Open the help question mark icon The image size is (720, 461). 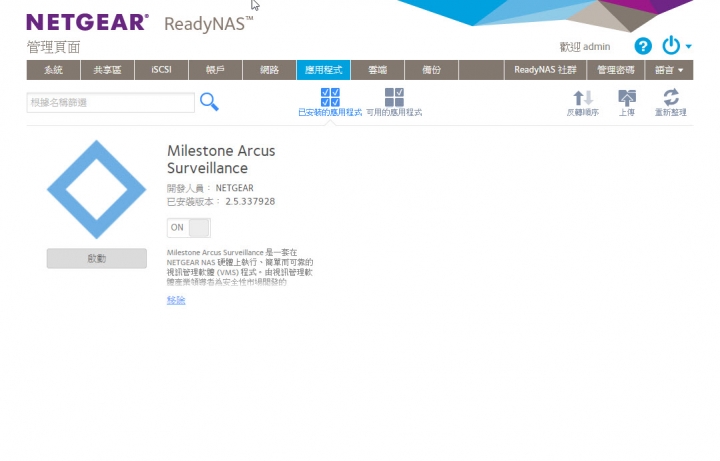(x=643, y=46)
